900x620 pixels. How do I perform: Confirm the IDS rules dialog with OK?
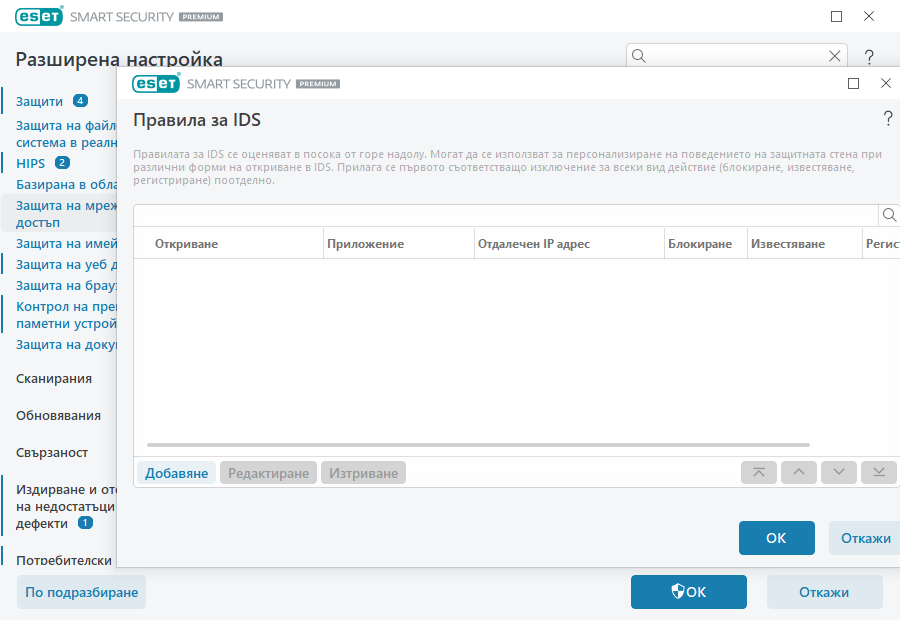[x=777, y=537]
